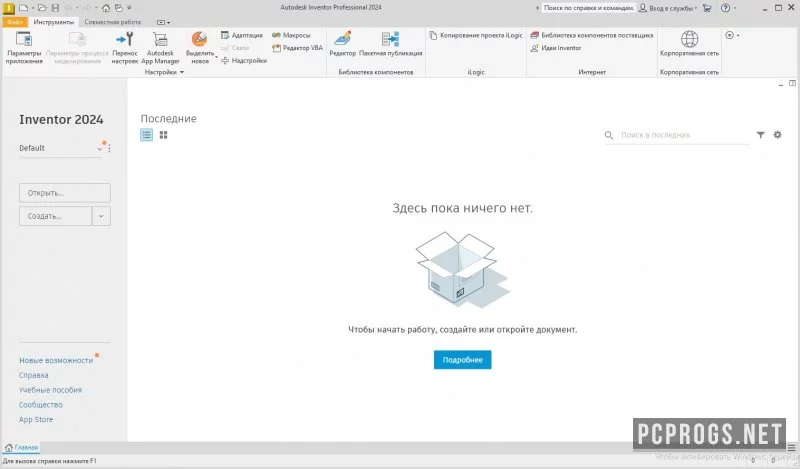The image size is (800, 469).
Task: Click the document tabs menu icon at bottom right
Action: point(791,448)
